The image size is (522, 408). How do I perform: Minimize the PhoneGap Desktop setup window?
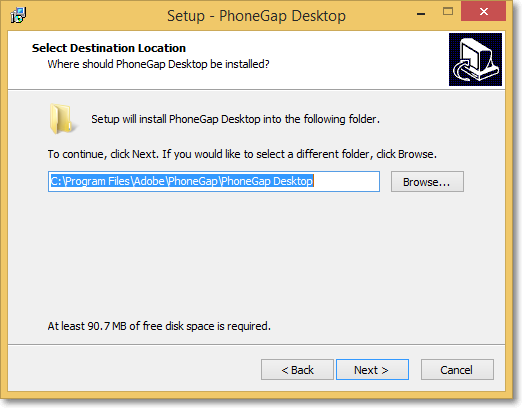coord(421,13)
